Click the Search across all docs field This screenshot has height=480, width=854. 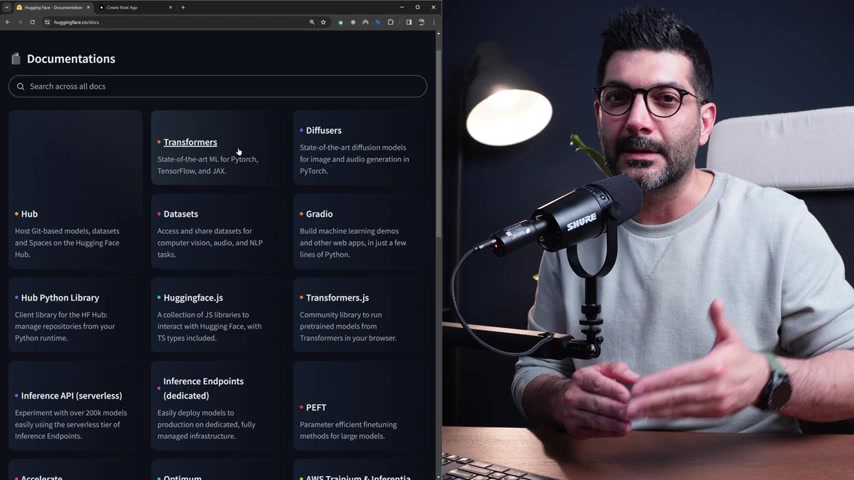(x=218, y=86)
